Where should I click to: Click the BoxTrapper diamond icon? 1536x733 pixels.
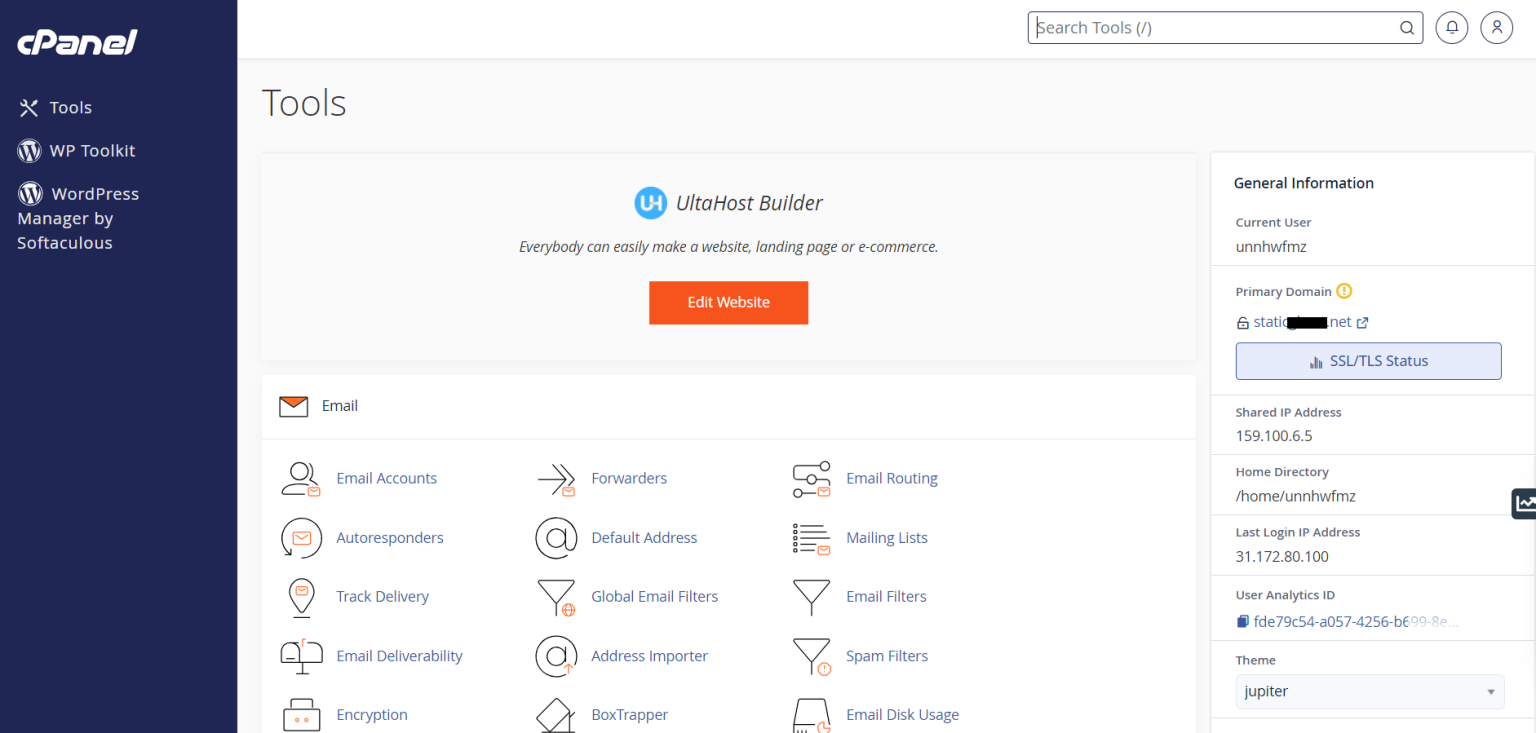[556, 714]
